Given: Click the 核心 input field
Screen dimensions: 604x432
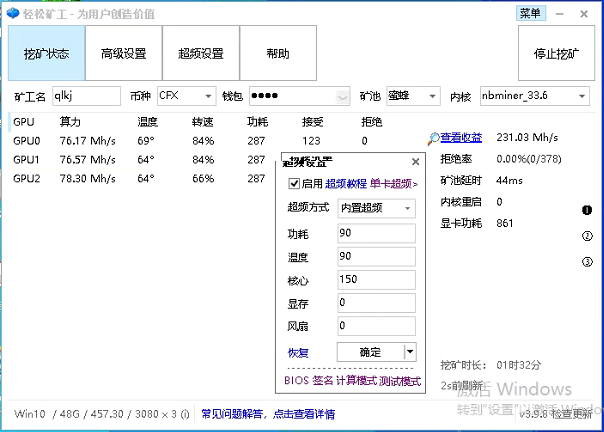Looking at the screenshot, I should [375, 279].
